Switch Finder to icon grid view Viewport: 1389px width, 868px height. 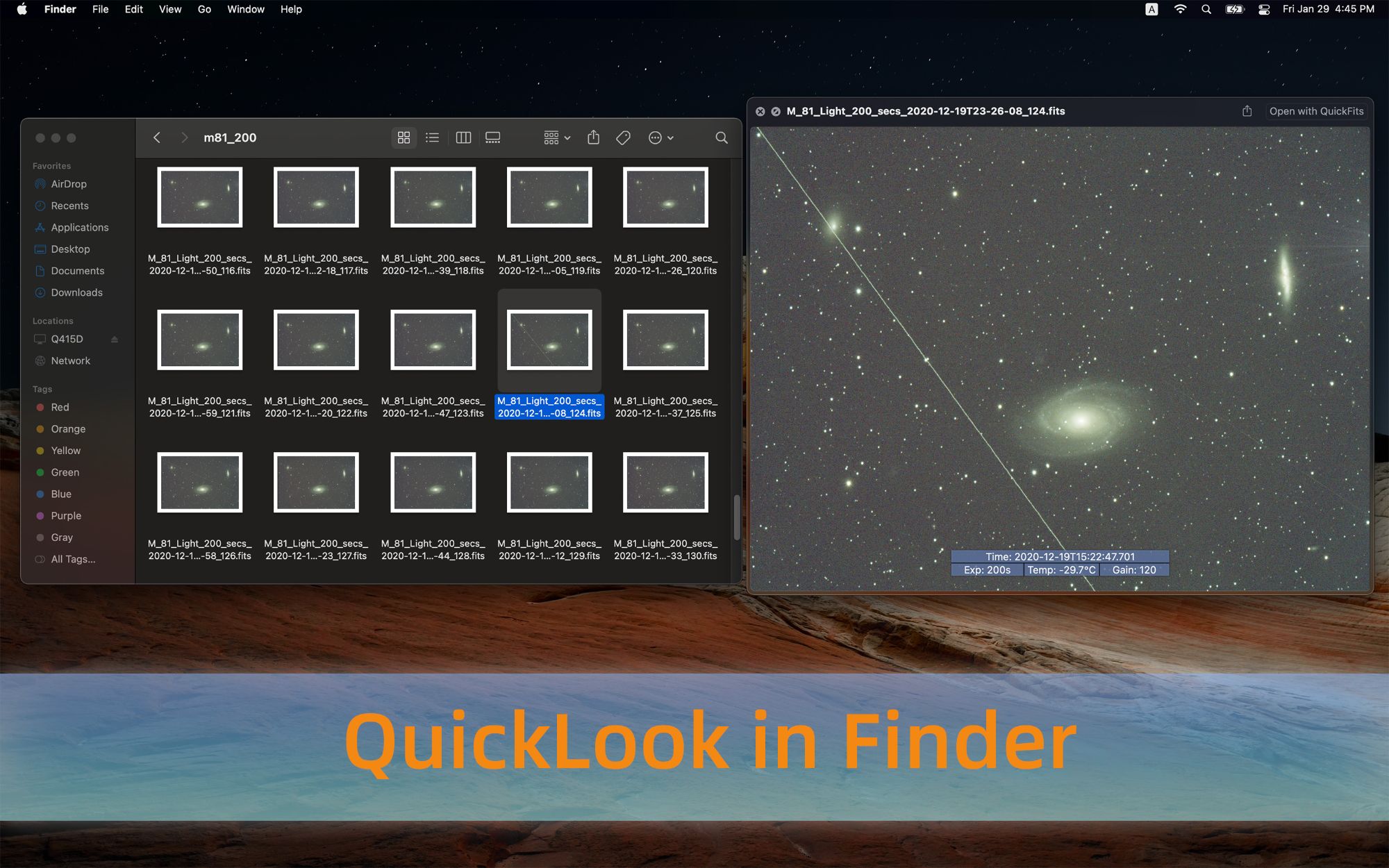[x=404, y=137]
